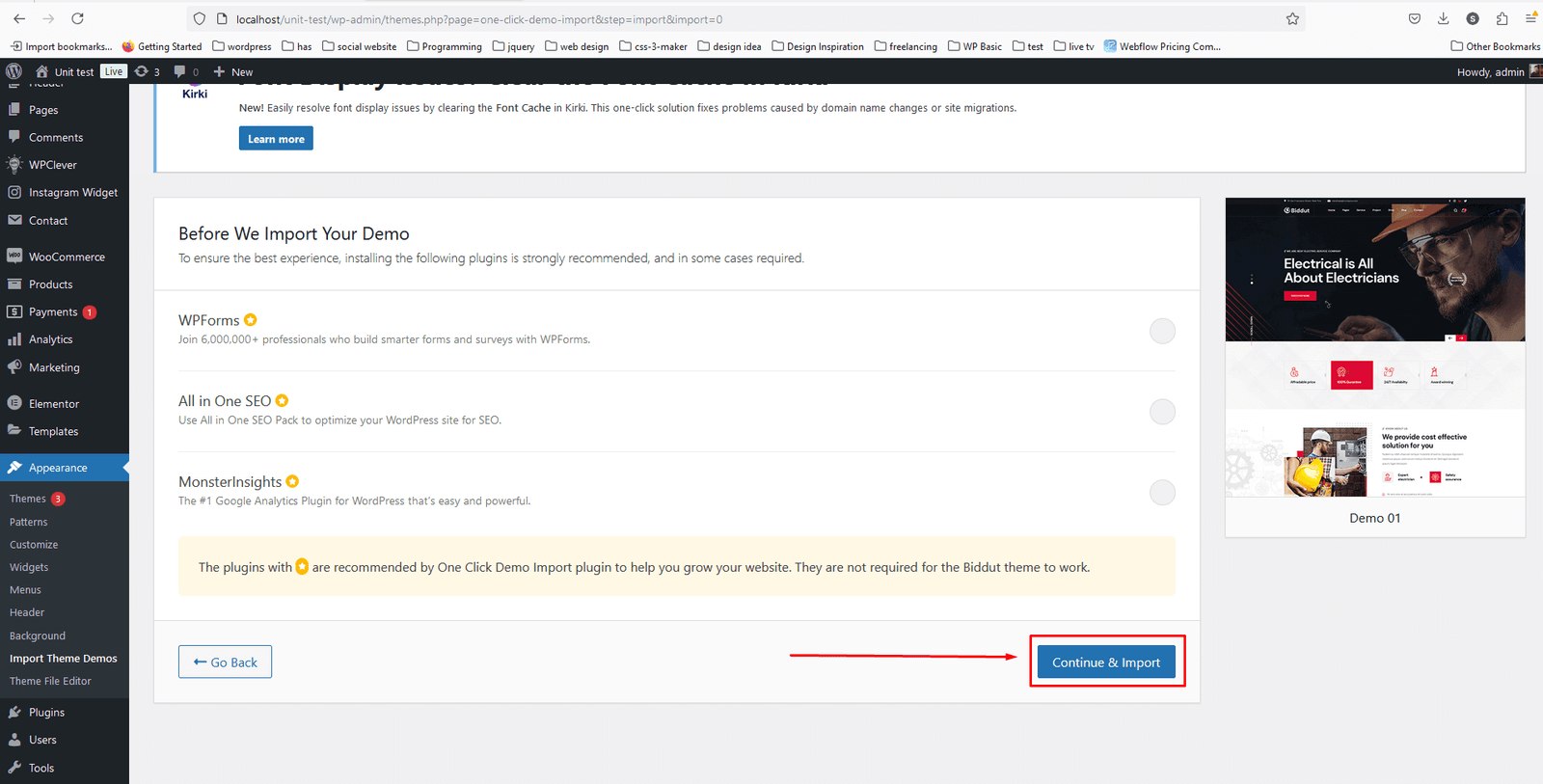Open the browser downloads icon
The height and width of the screenshot is (784, 1543).
click(x=1443, y=18)
